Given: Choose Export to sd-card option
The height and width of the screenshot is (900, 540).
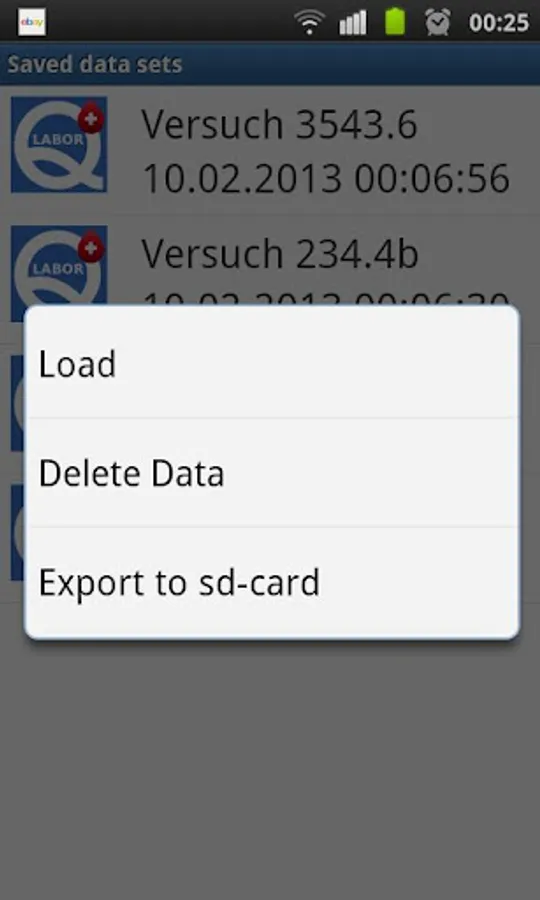Looking at the screenshot, I should (x=273, y=582).
